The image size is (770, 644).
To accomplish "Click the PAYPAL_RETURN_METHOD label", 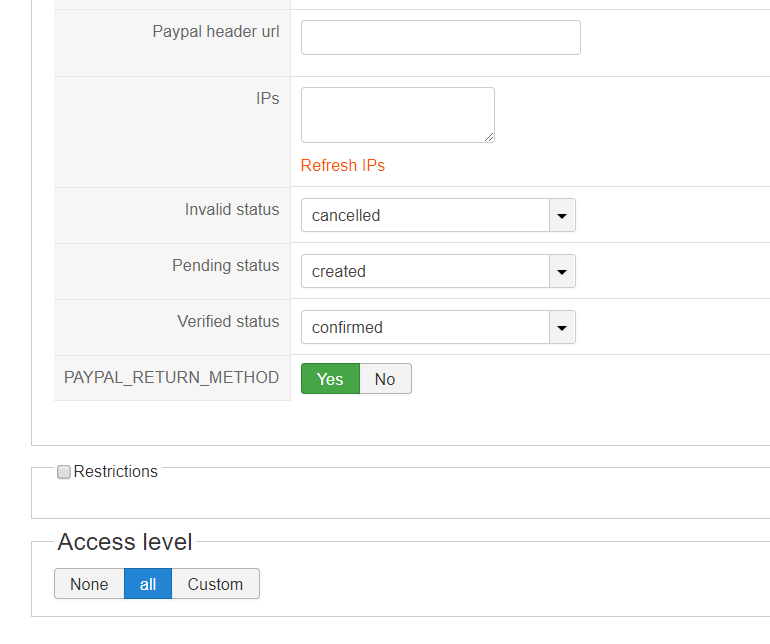I will click(171, 378).
